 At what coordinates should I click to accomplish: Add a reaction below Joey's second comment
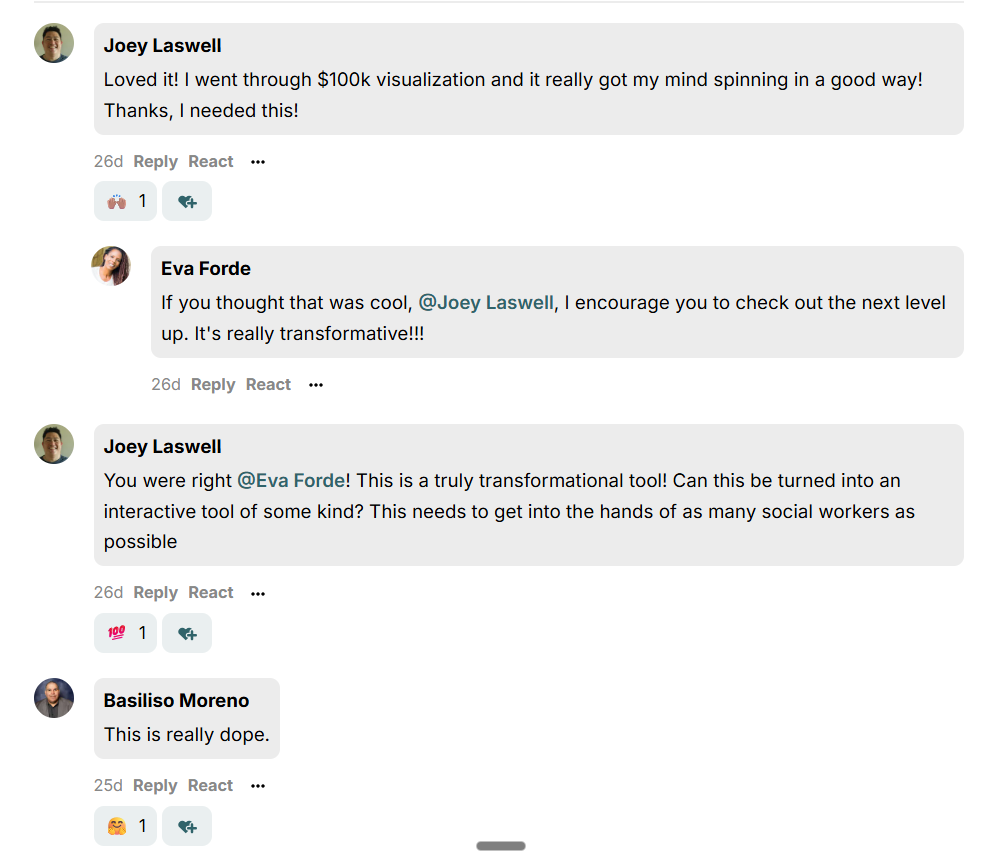187,633
